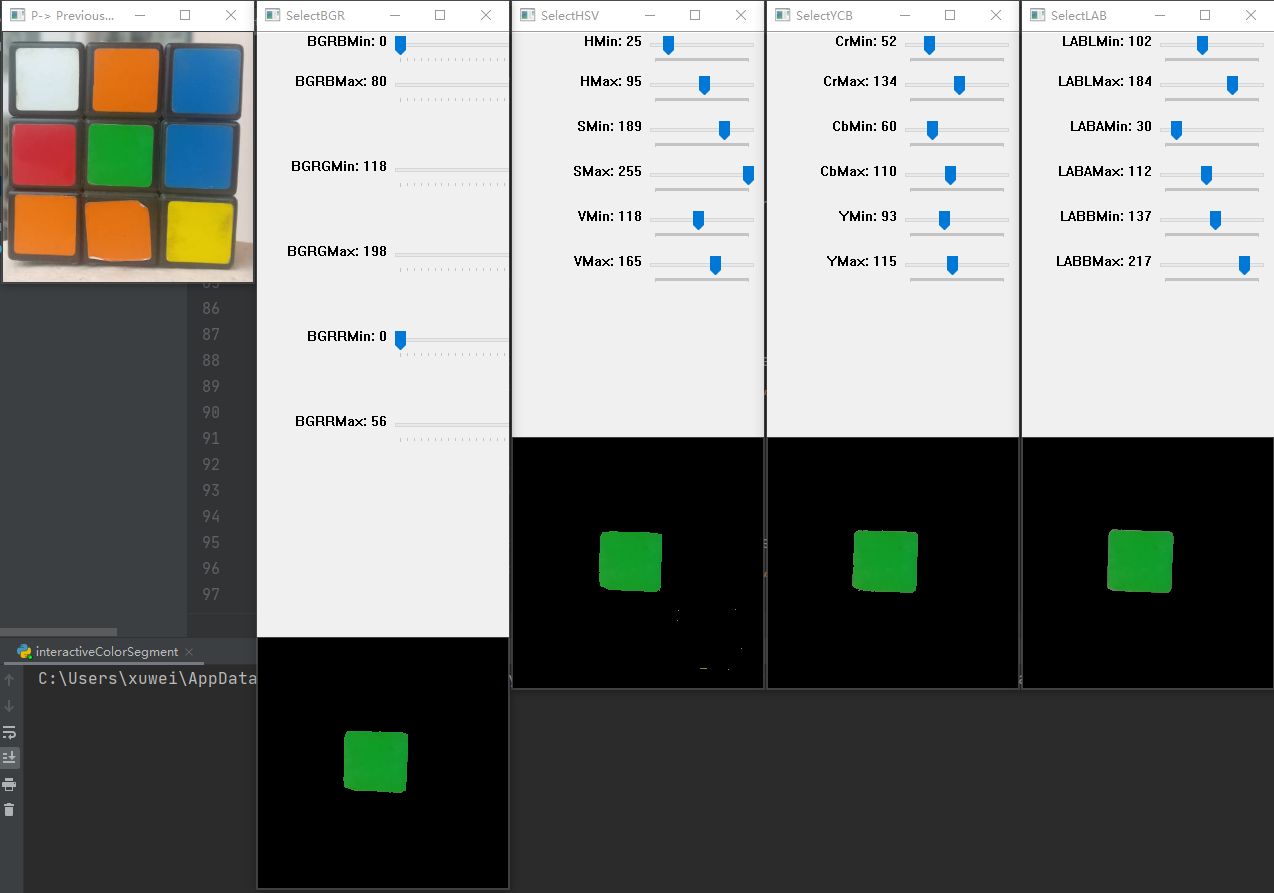Click the SelectHSV window title icon
The image size is (1274, 893).
527,16
